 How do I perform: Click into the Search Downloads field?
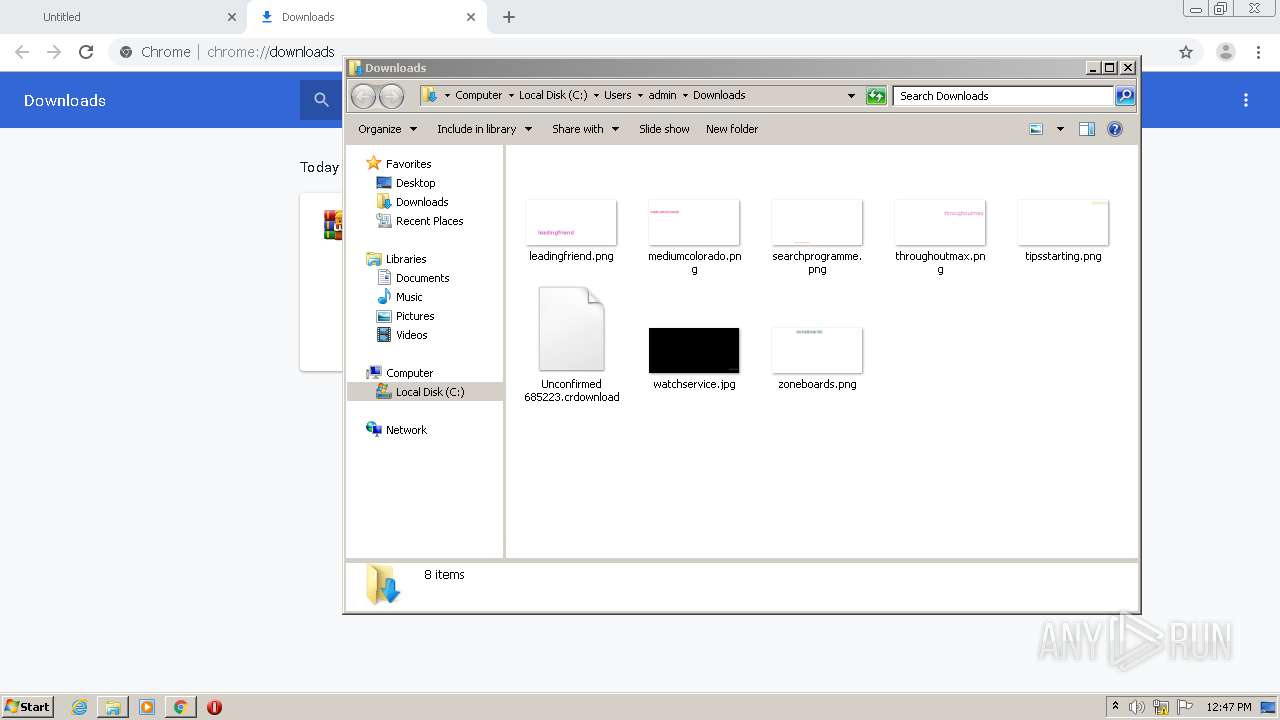click(1003, 96)
